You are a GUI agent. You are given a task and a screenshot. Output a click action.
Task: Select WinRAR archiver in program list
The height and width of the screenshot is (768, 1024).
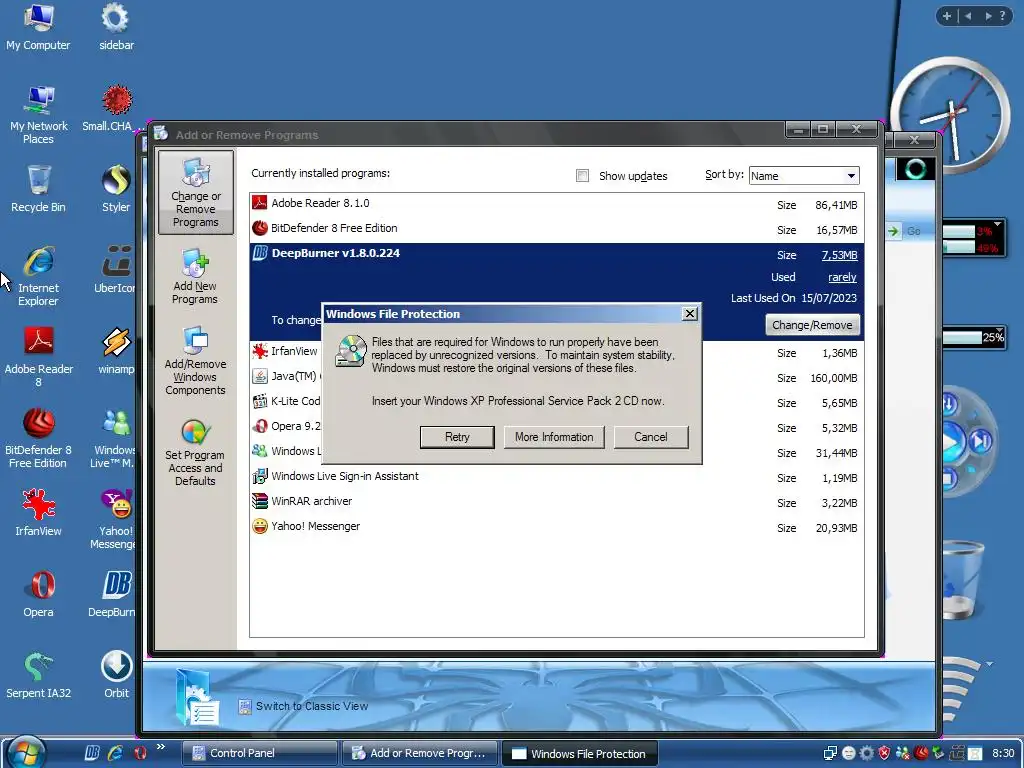click(x=556, y=502)
